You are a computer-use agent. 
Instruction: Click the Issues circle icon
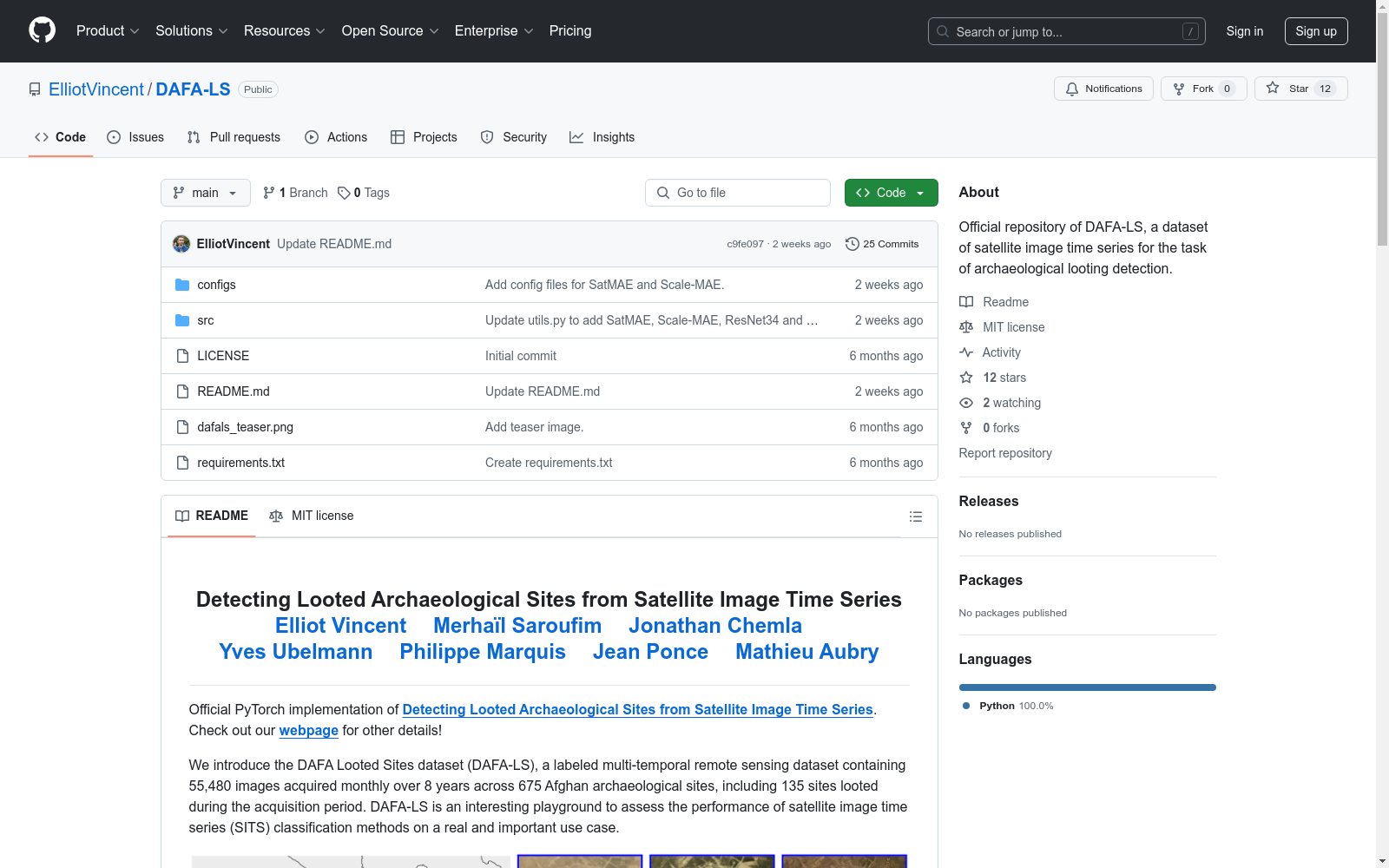pyautogui.click(x=114, y=137)
